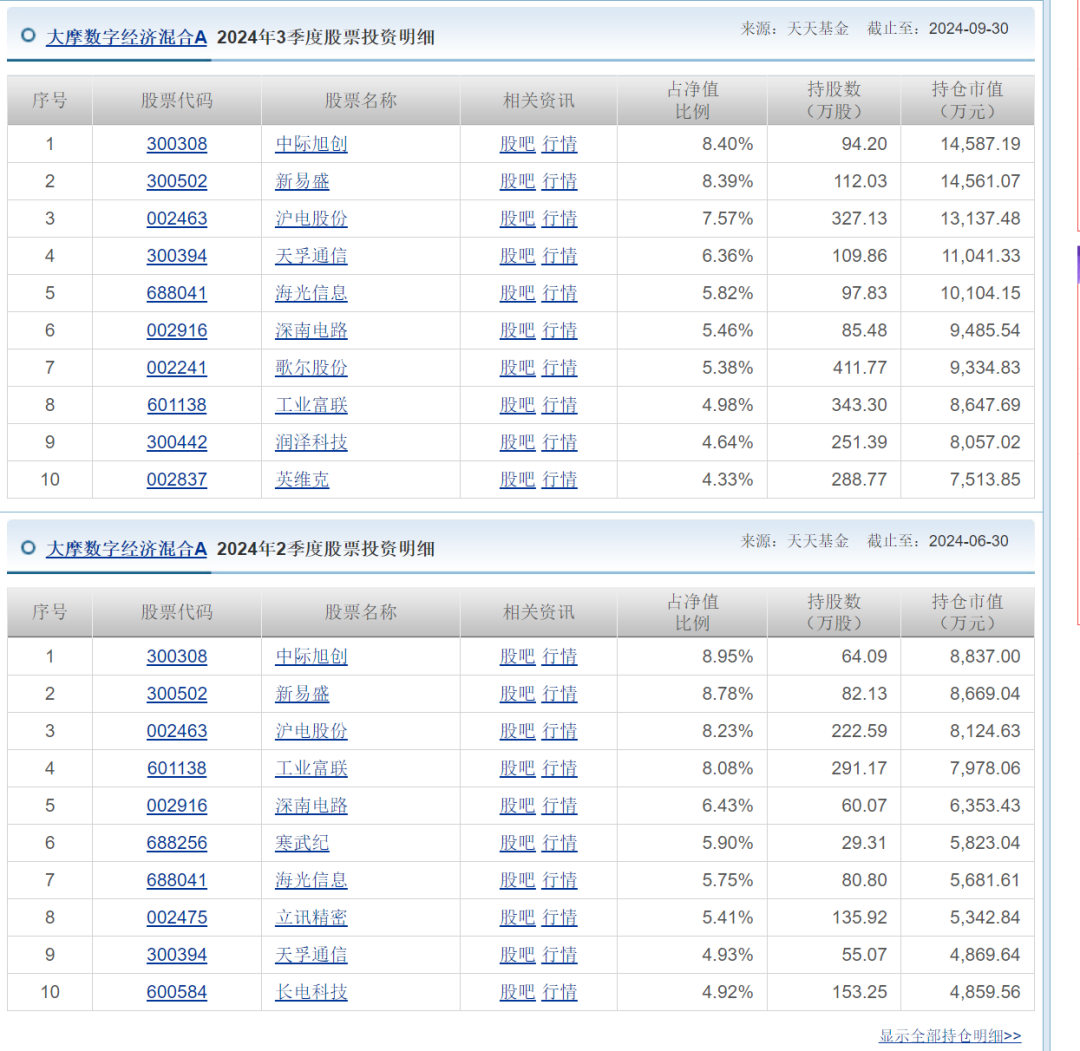Open 寒武纪 stock name link

[302, 842]
